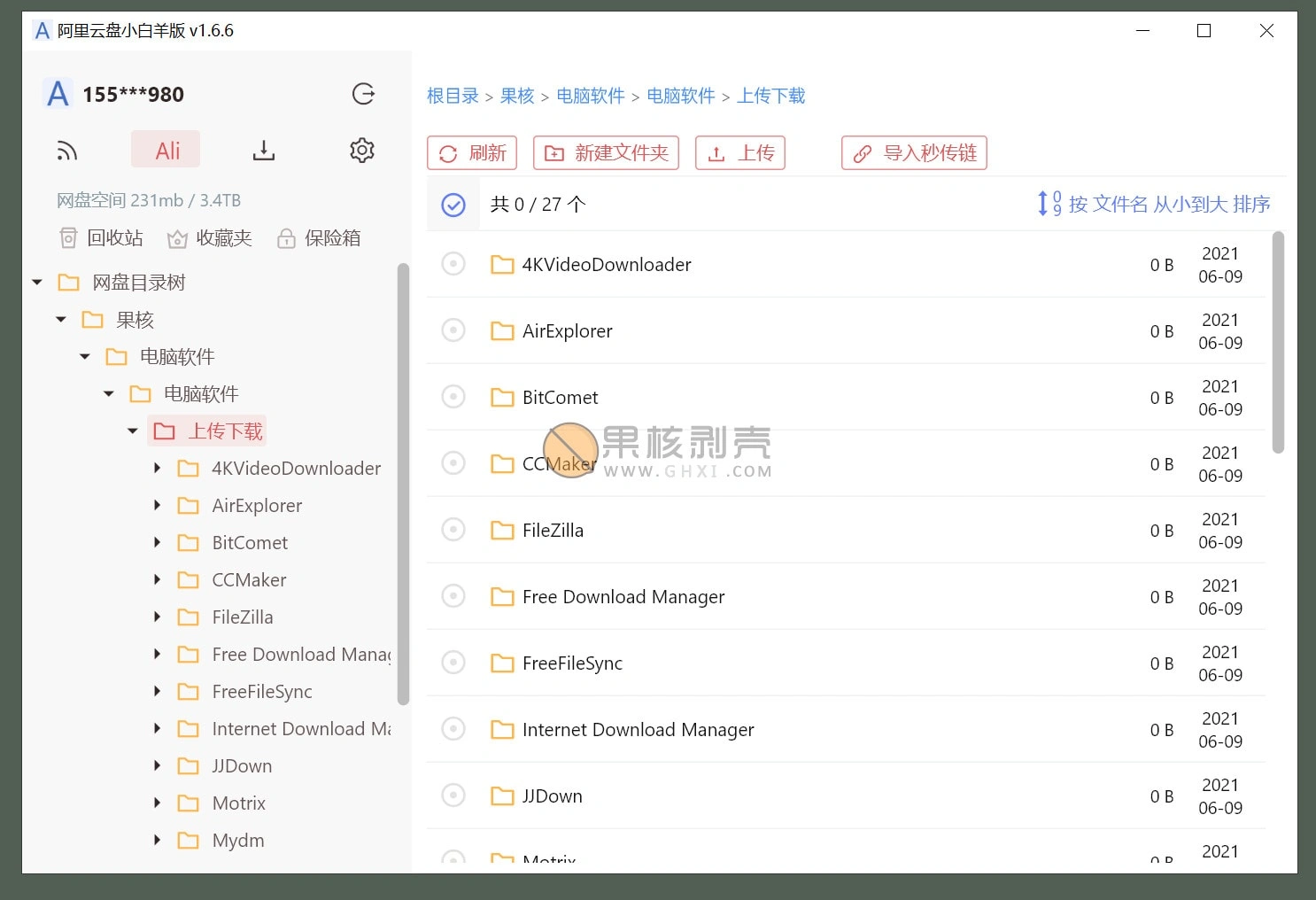
Task: Click the file list vertical scrollbar
Action: (x=1278, y=343)
